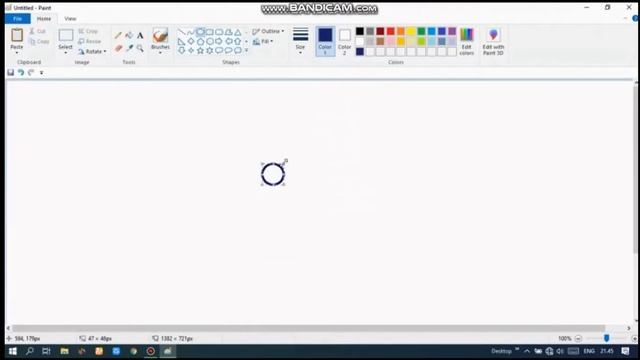Select the Magnifier tool

140,48
